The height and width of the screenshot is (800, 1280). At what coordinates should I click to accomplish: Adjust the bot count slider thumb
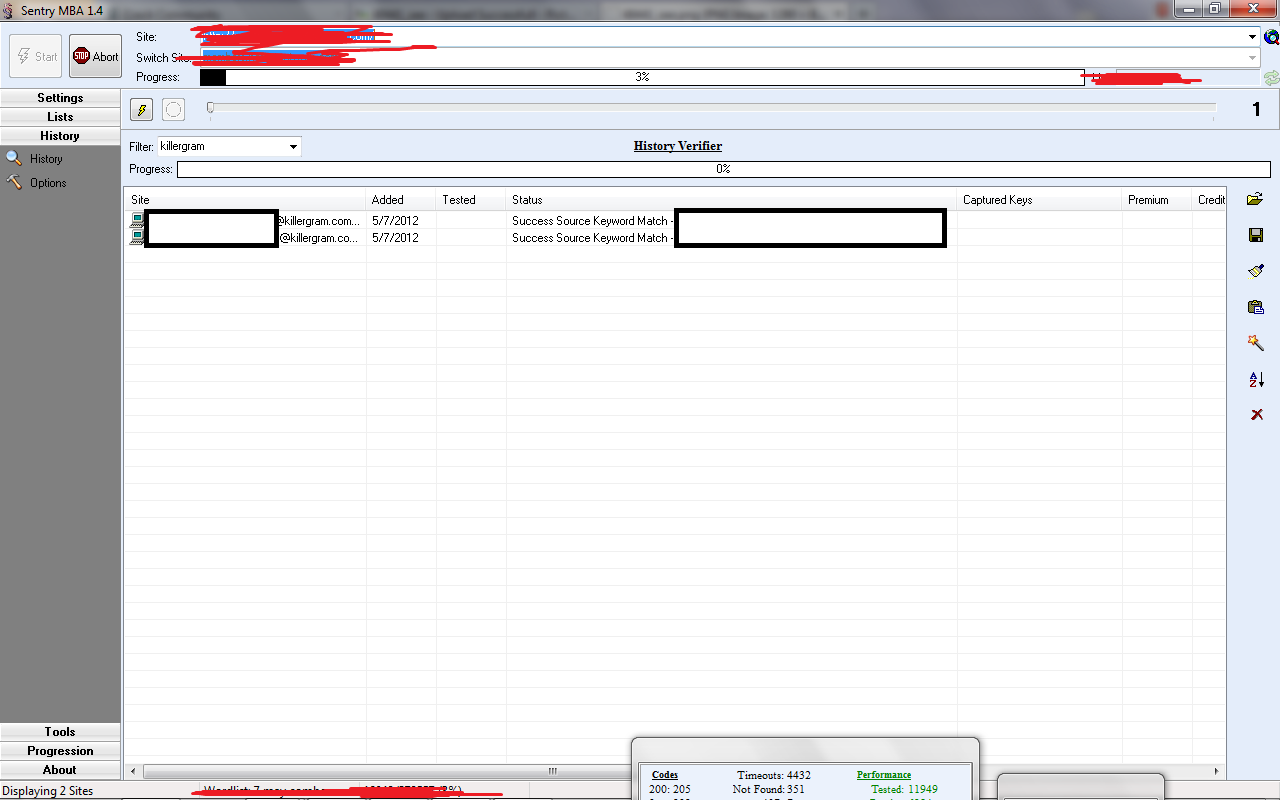210,107
